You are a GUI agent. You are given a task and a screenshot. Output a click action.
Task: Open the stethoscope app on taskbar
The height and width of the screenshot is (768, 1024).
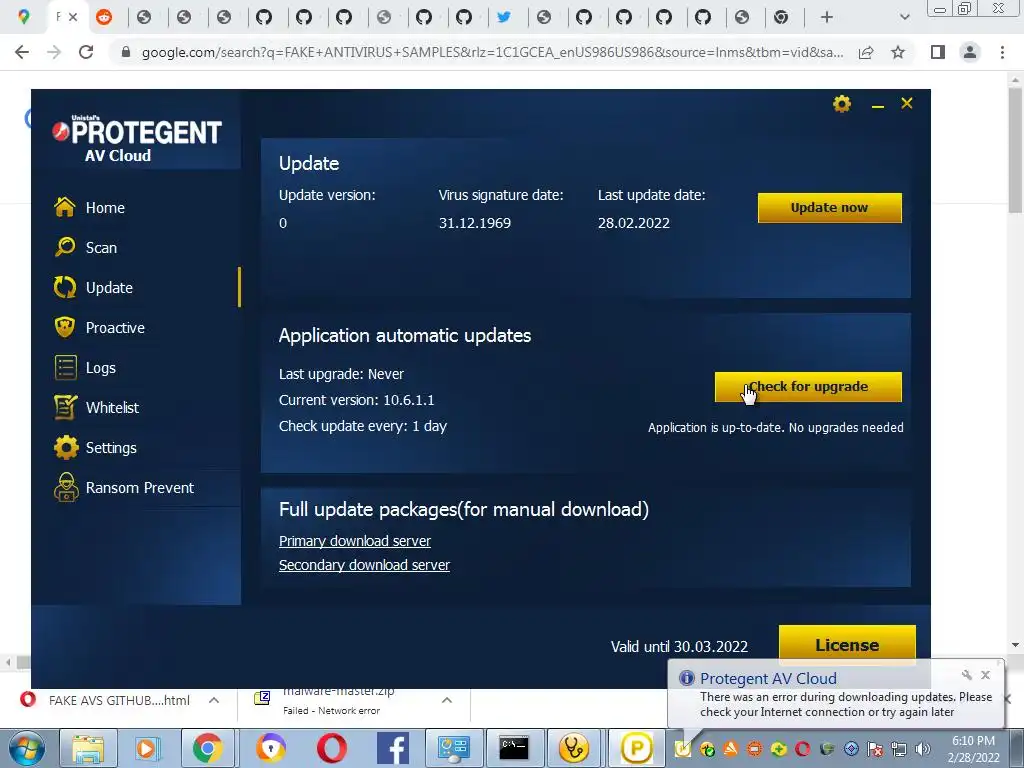[574, 748]
